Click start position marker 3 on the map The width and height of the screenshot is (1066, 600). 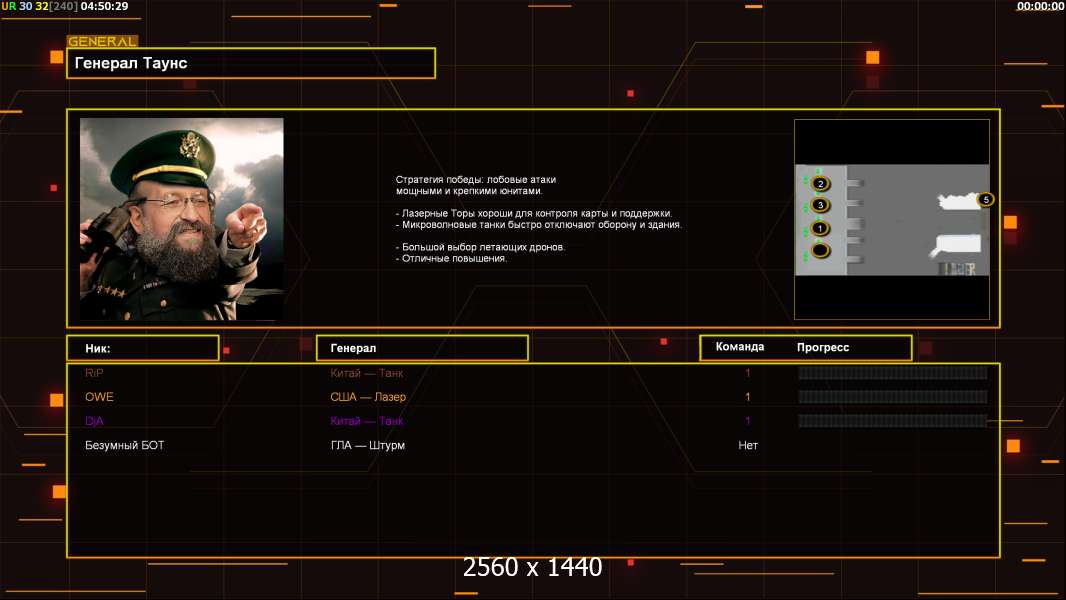point(821,205)
